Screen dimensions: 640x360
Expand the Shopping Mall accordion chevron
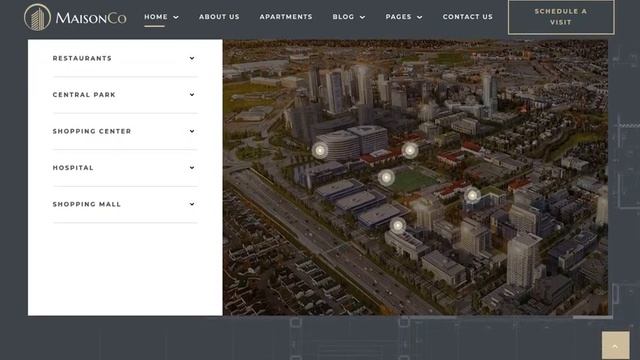pyautogui.click(x=192, y=204)
